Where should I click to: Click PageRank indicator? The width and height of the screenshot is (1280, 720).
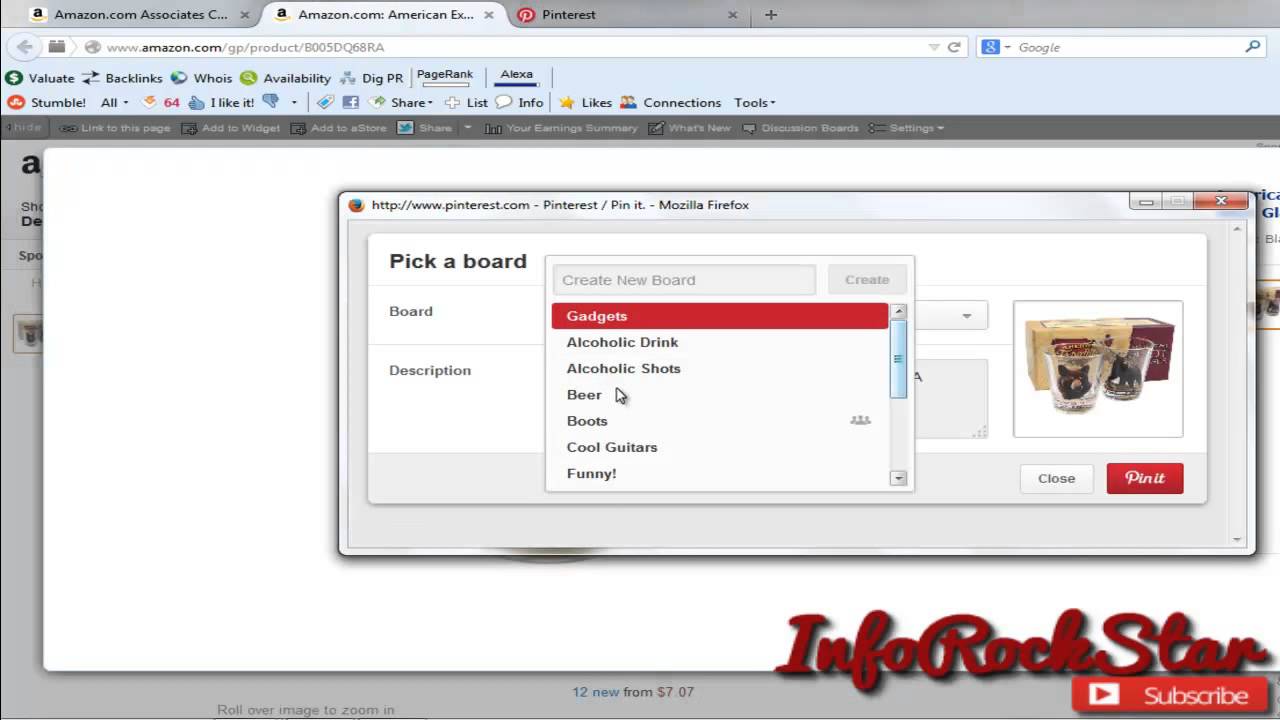[x=445, y=77]
